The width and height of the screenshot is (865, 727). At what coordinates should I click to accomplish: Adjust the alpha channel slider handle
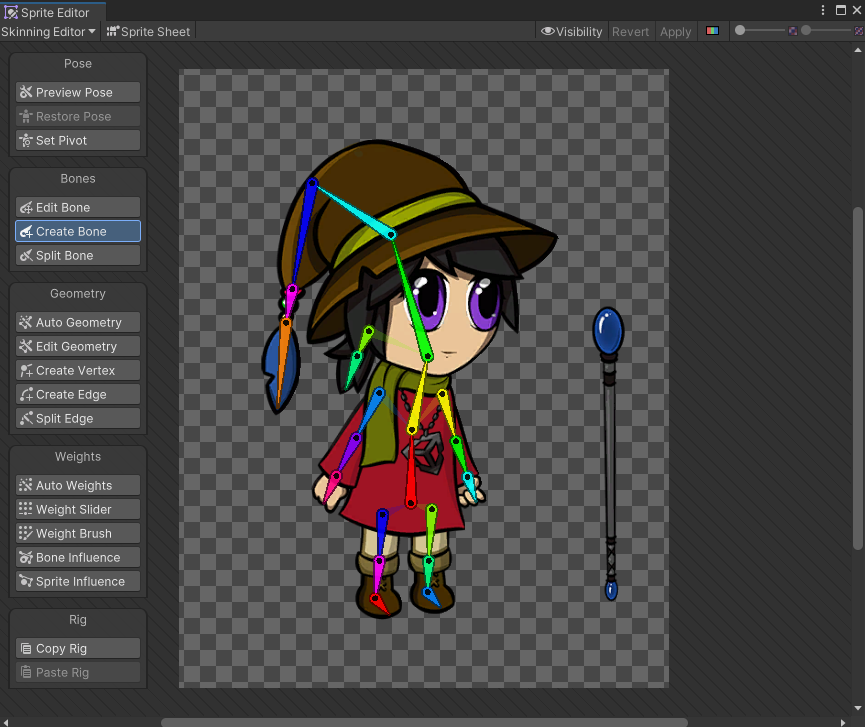[740, 30]
